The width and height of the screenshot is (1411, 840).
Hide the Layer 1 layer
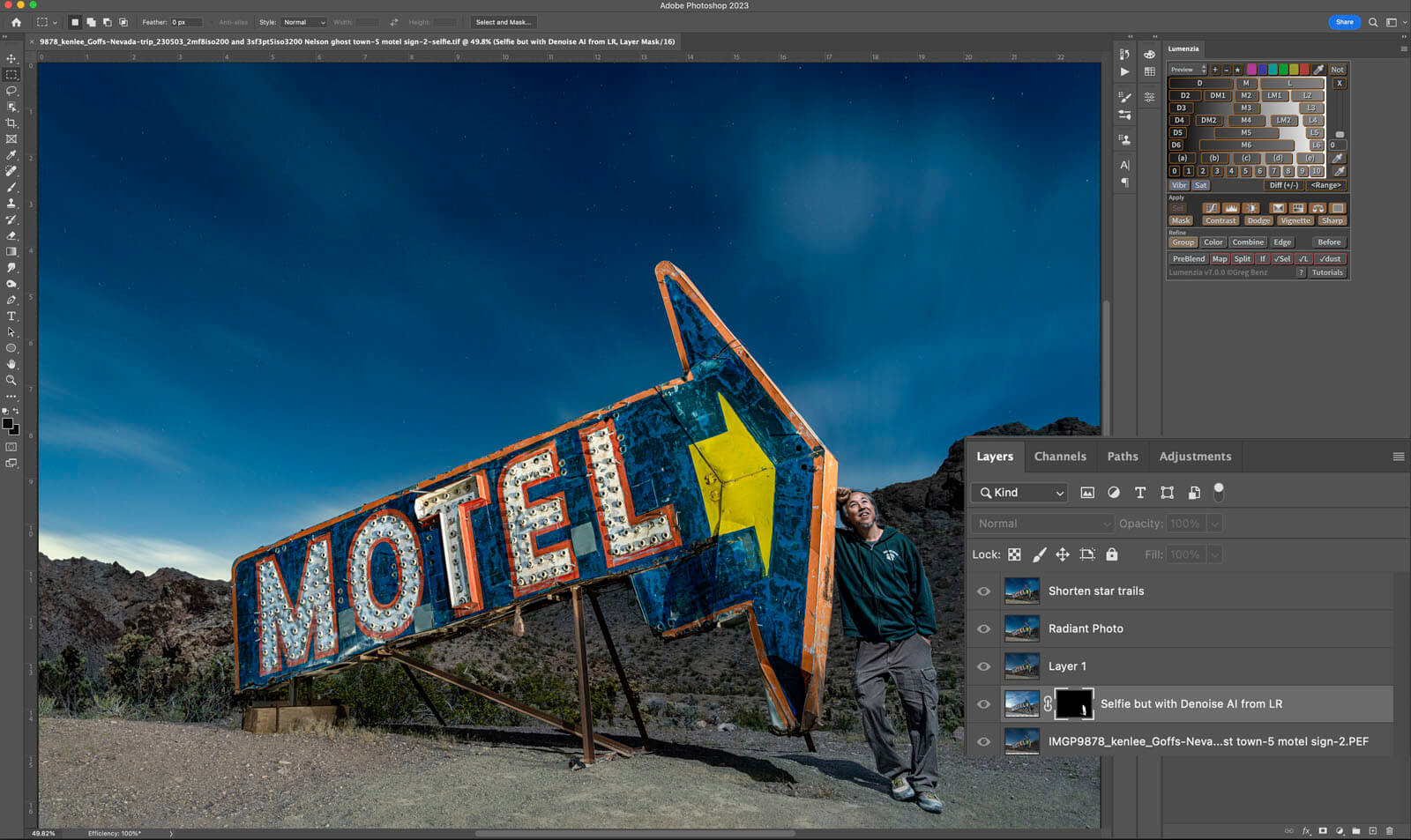click(x=983, y=666)
